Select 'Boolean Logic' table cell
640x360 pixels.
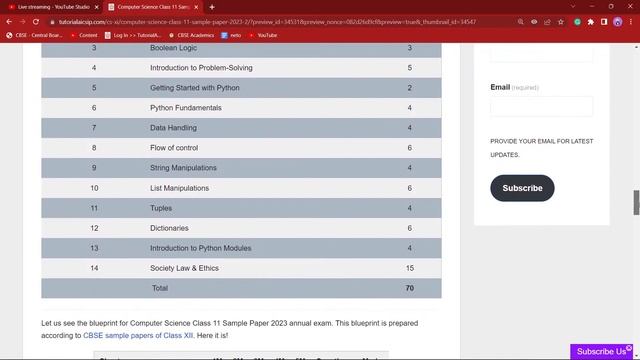click(x=173, y=48)
